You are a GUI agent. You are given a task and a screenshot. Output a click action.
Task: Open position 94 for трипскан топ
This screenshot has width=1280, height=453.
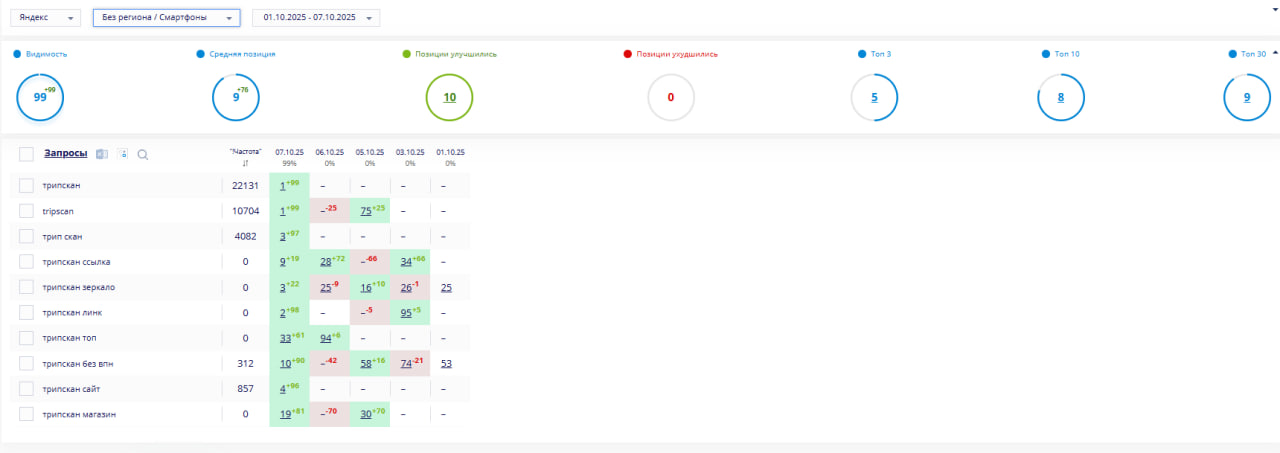tap(326, 338)
